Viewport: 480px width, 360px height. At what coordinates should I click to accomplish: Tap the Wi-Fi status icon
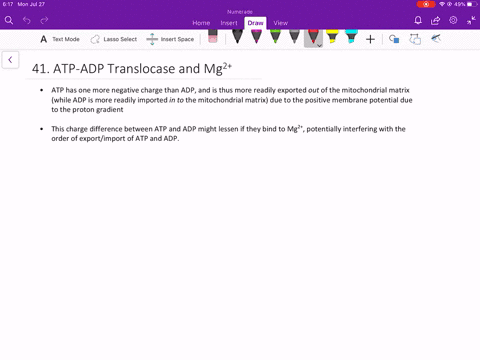[x=442, y=4]
